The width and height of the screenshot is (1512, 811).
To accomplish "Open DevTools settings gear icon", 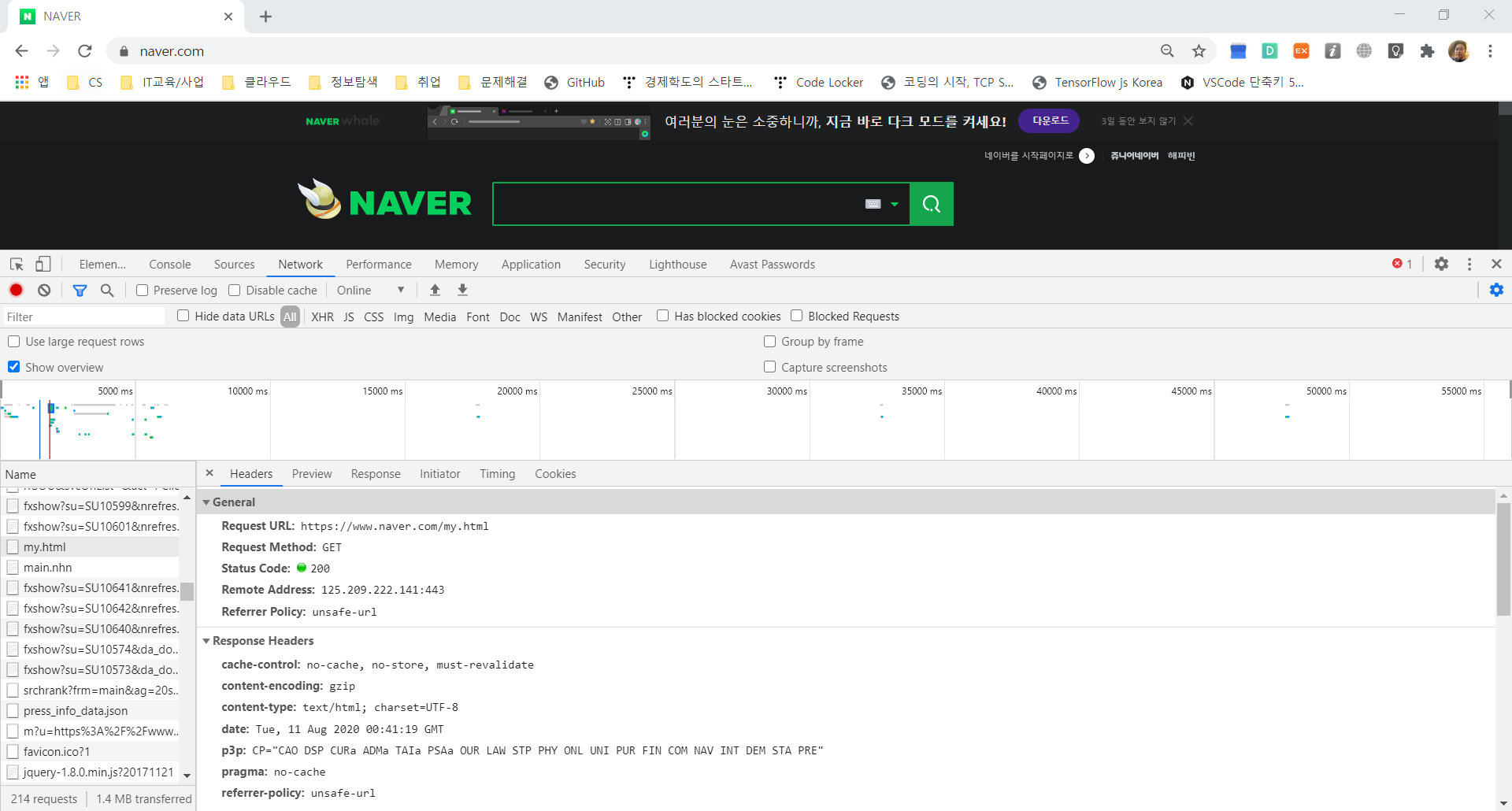I will coord(1441,264).
